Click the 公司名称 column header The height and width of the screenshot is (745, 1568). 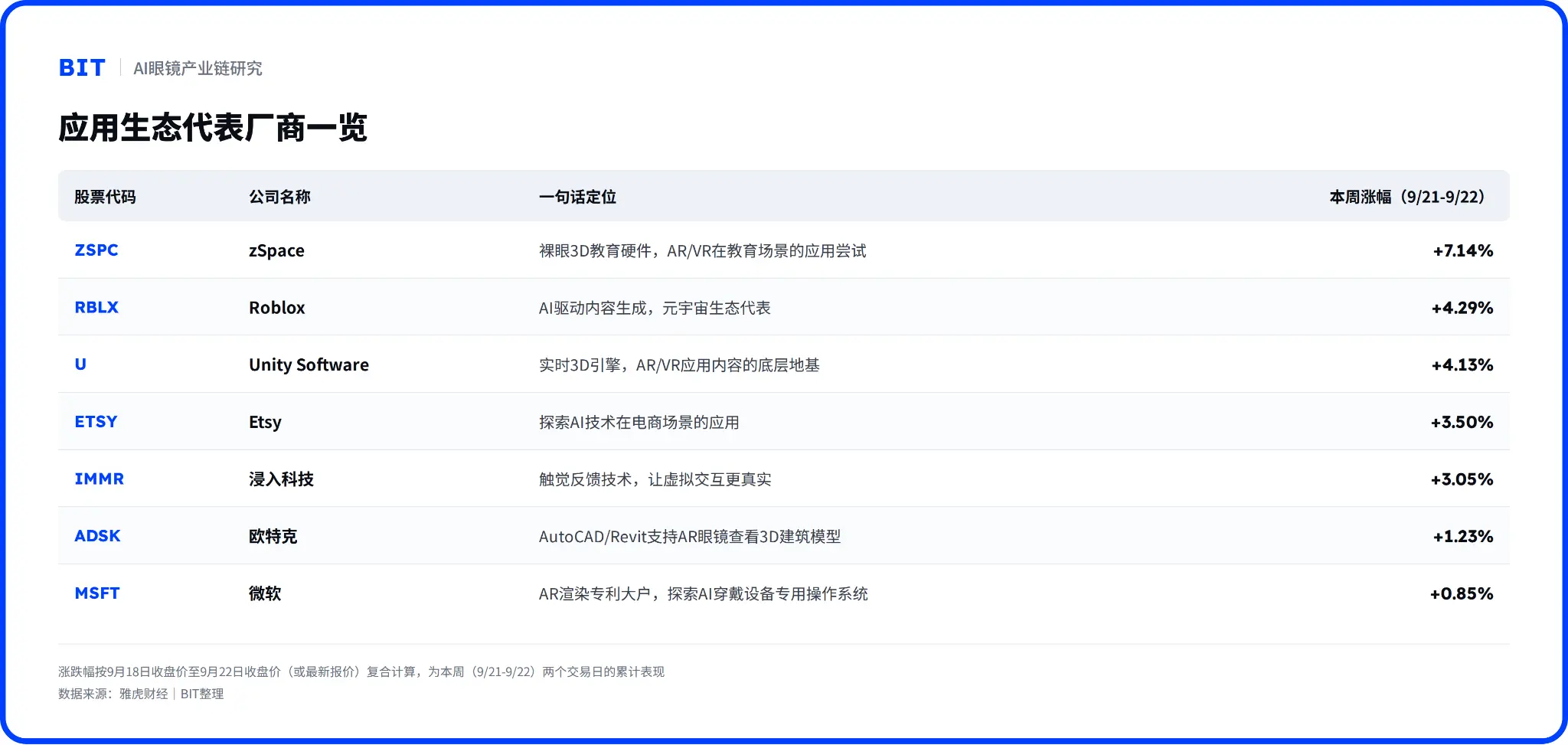tap(279, 197)
